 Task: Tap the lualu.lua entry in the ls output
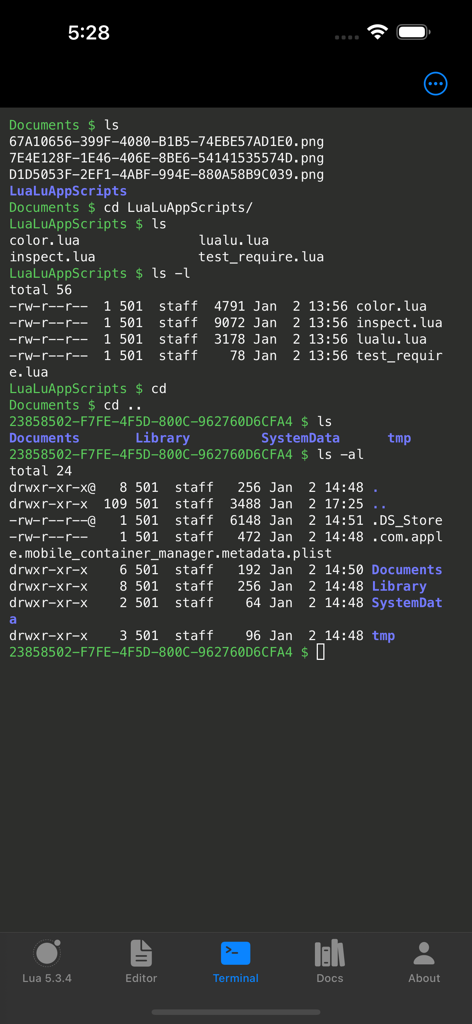(x=234, y=240)
